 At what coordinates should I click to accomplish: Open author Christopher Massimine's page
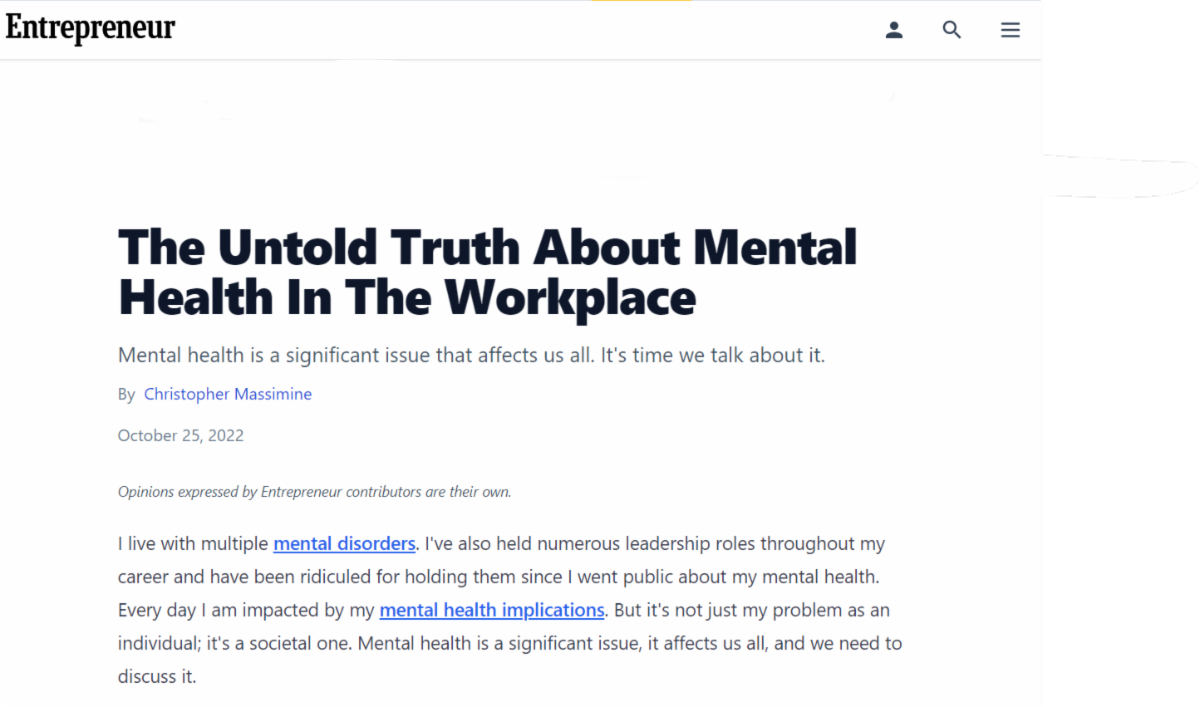[x=228, y=394]
